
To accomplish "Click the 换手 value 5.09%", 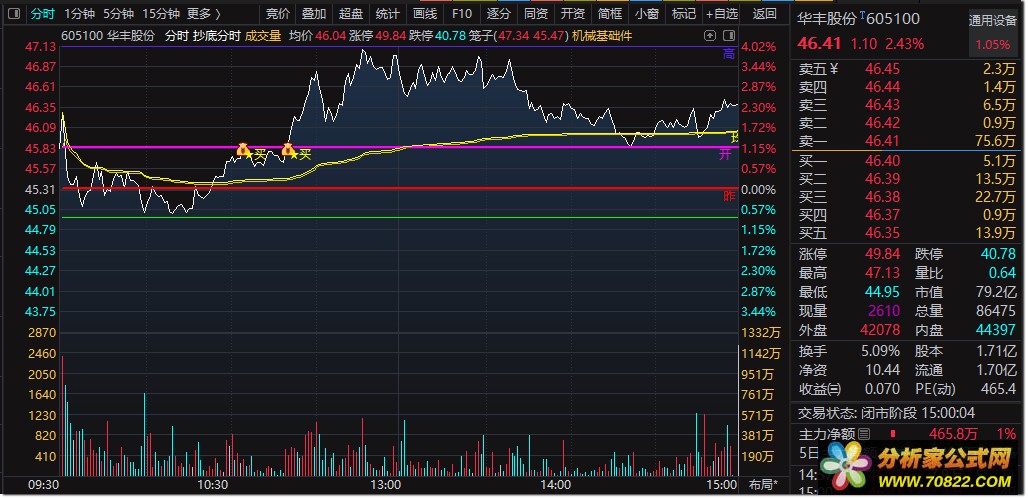I will [x=880, y=351].
